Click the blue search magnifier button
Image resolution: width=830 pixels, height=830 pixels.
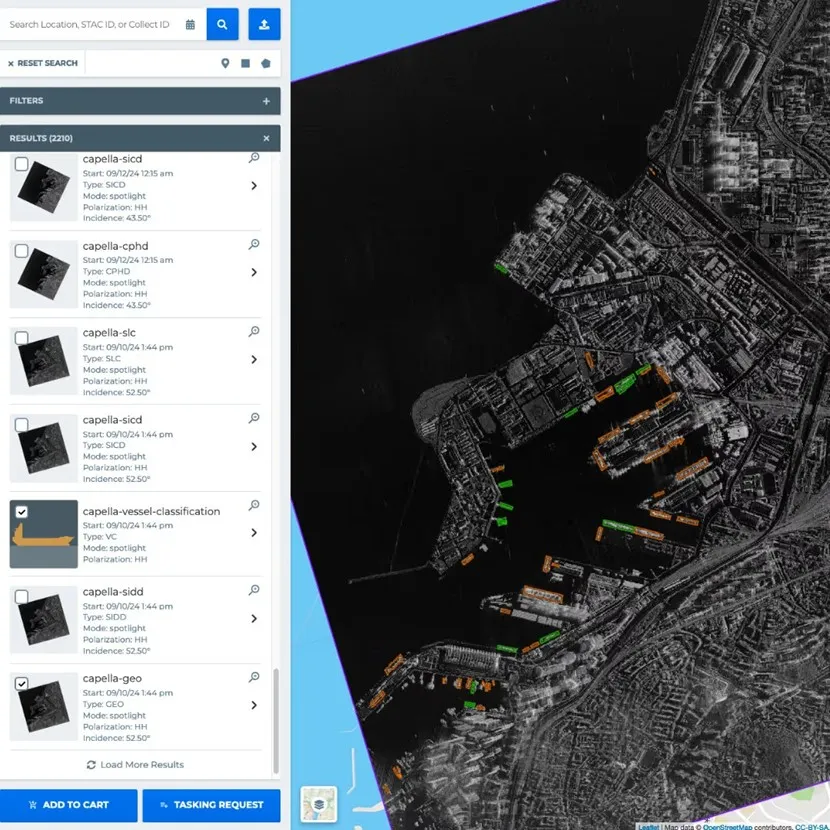pyautogui.click(x=222, y=24)
